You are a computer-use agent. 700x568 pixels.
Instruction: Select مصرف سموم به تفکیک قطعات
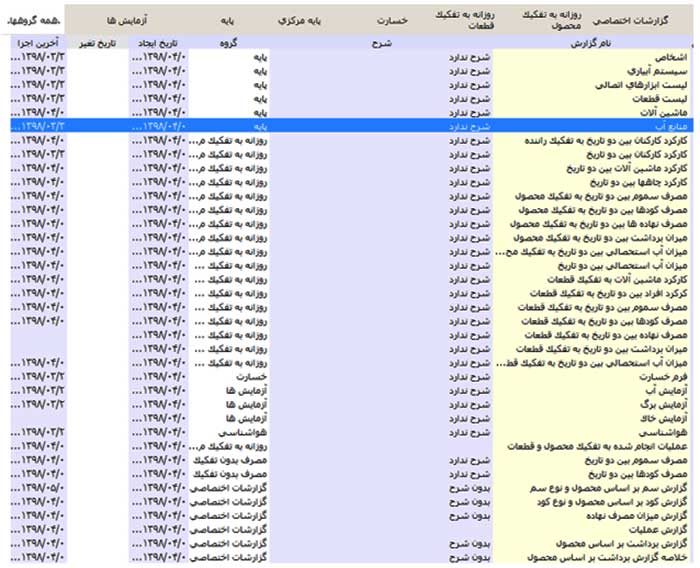pos(602,307)
